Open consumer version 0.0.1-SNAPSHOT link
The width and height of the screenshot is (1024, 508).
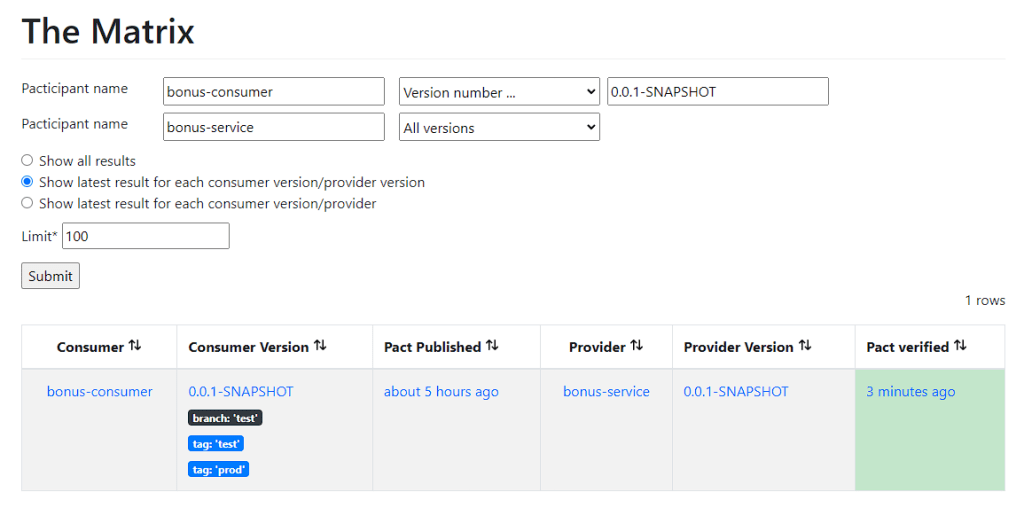coord(241,392)
